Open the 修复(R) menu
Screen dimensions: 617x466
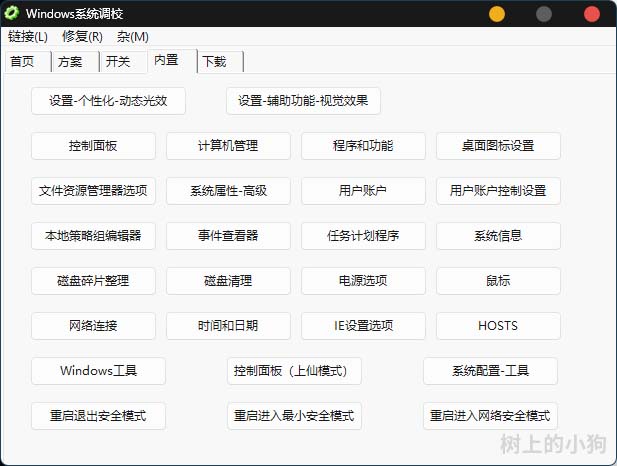click(x=82, y=37)
